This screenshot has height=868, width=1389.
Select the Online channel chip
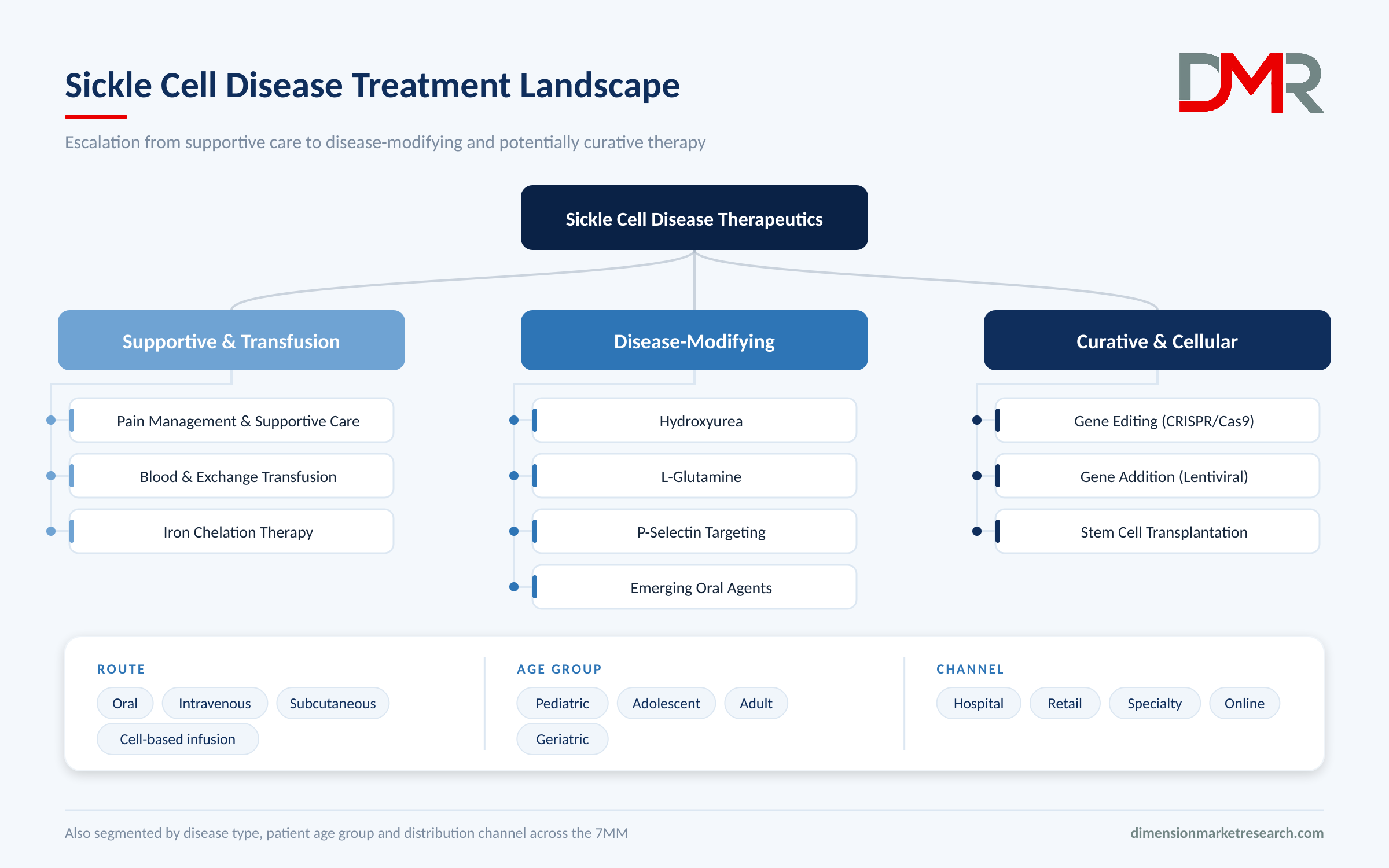(1244, 703)
